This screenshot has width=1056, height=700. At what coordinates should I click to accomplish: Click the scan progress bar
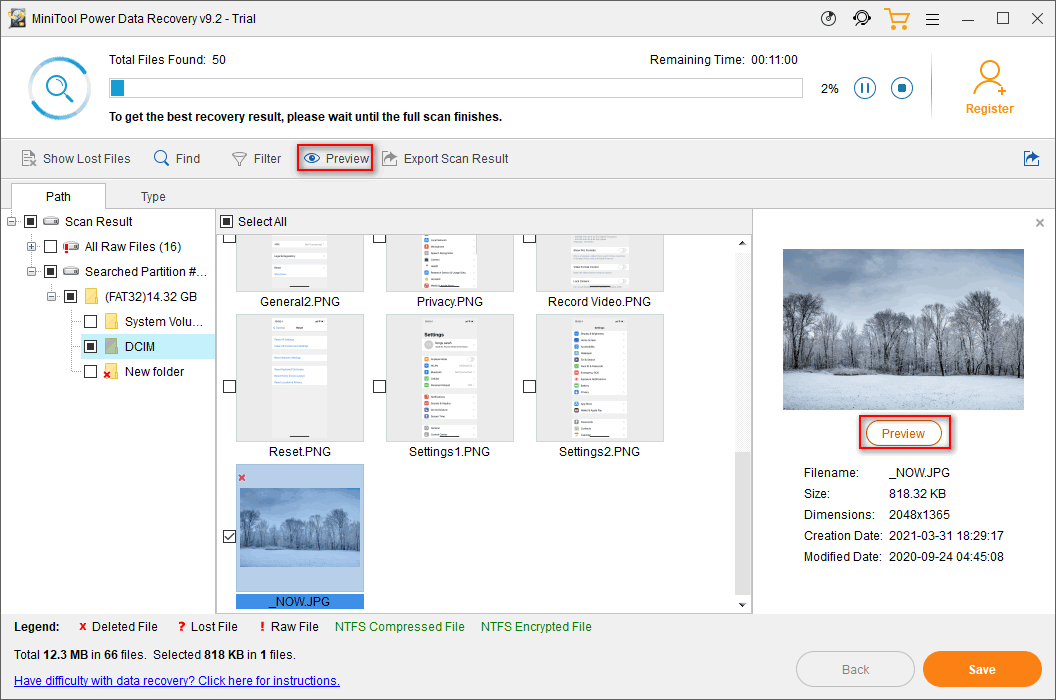pyautogui.click(x=456, y=88)
